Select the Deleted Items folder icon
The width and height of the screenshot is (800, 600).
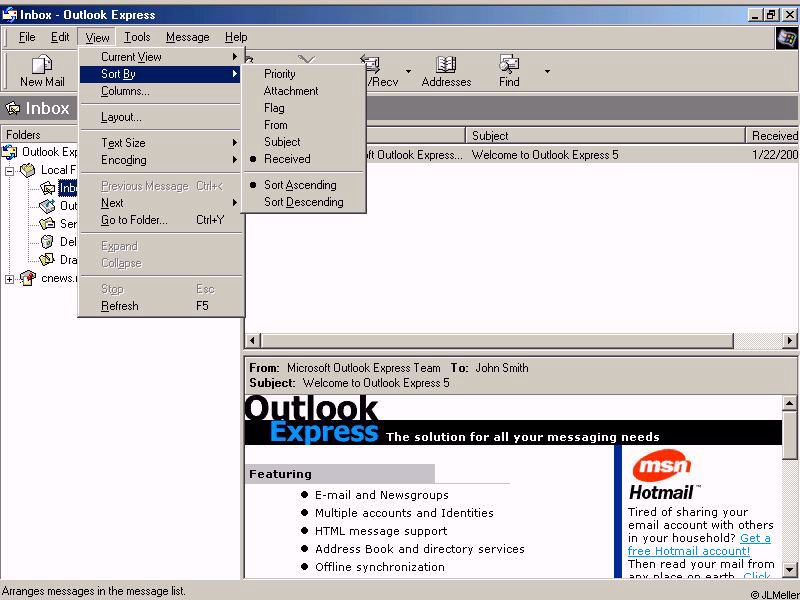coord(47,242)
